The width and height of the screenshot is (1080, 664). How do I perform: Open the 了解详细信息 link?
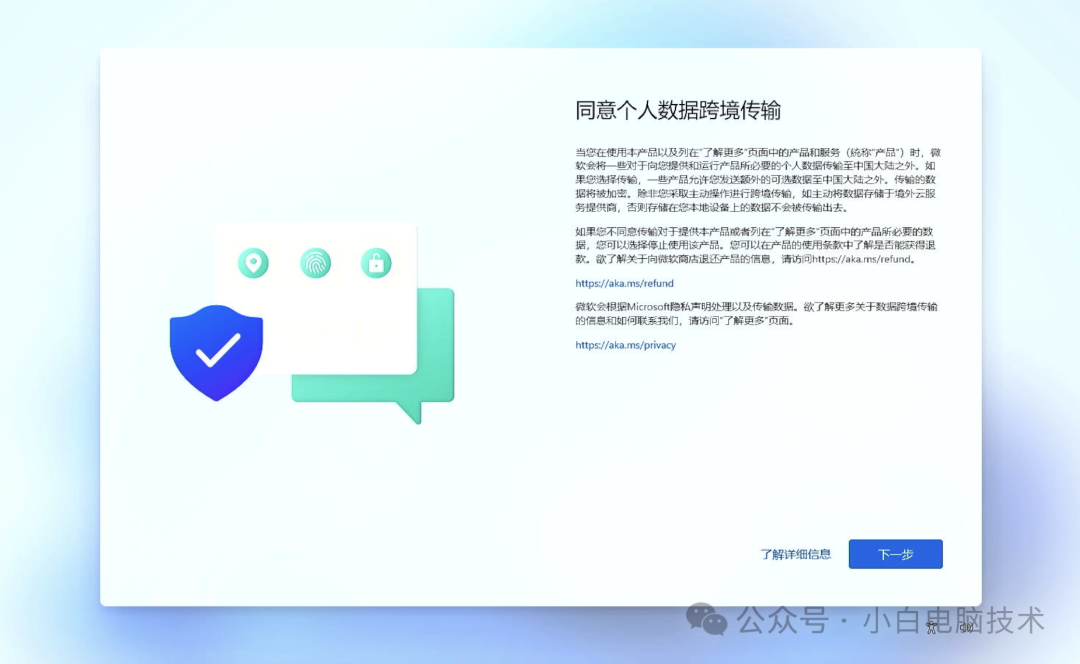(x=795, y=554)
